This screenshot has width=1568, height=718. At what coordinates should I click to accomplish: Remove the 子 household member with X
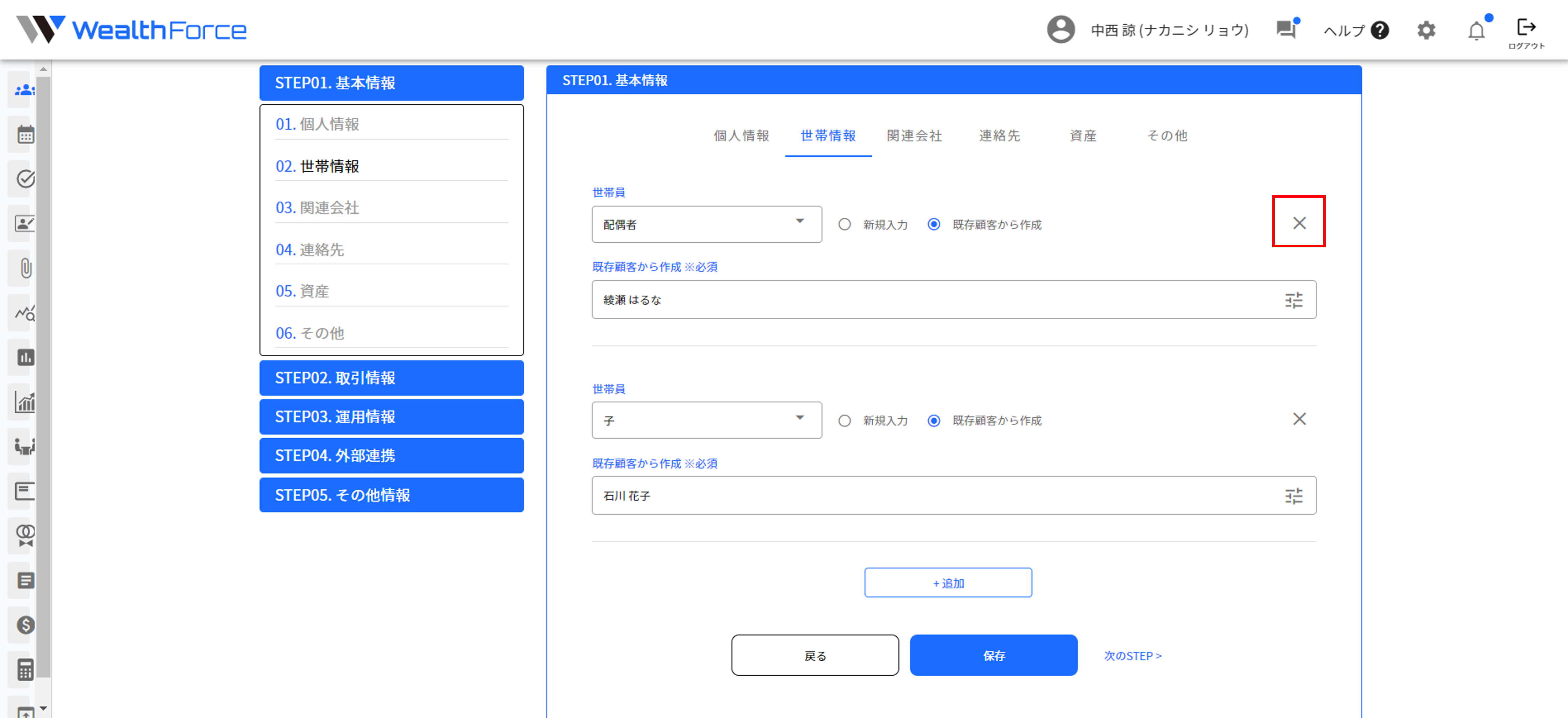(1299, 419)
